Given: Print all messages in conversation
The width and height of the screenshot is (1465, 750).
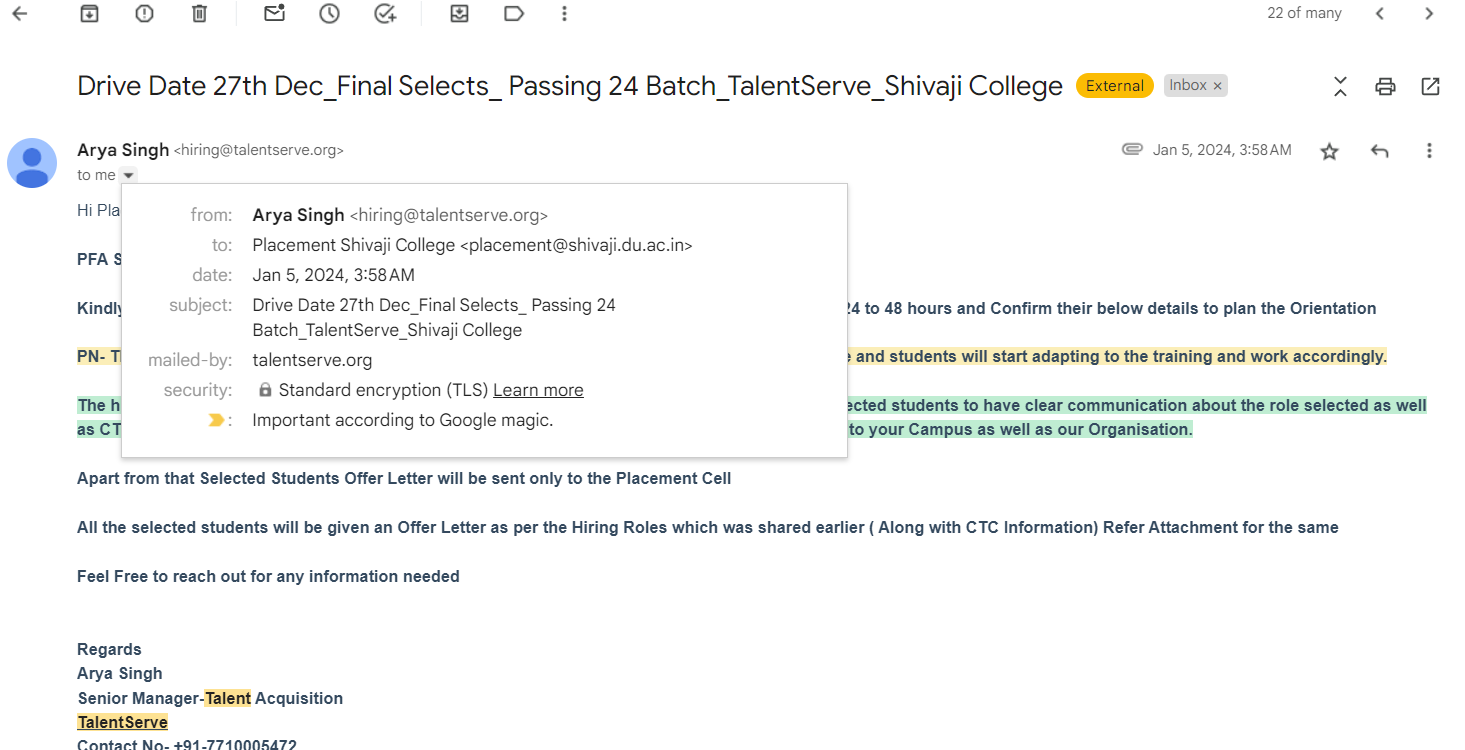Looking at the screenshot, I should [x=1385, y=86].
